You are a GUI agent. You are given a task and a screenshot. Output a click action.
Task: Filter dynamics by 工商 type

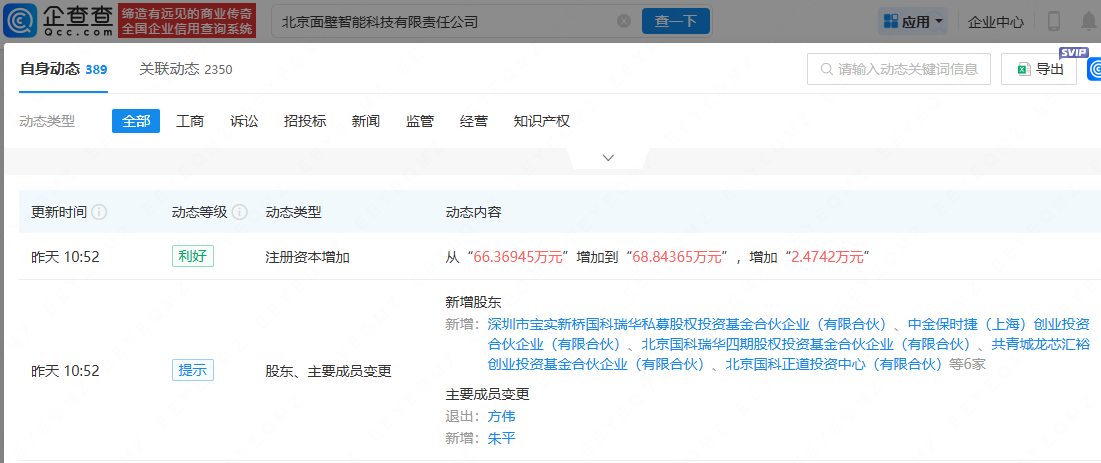click(x=190, y=121)
